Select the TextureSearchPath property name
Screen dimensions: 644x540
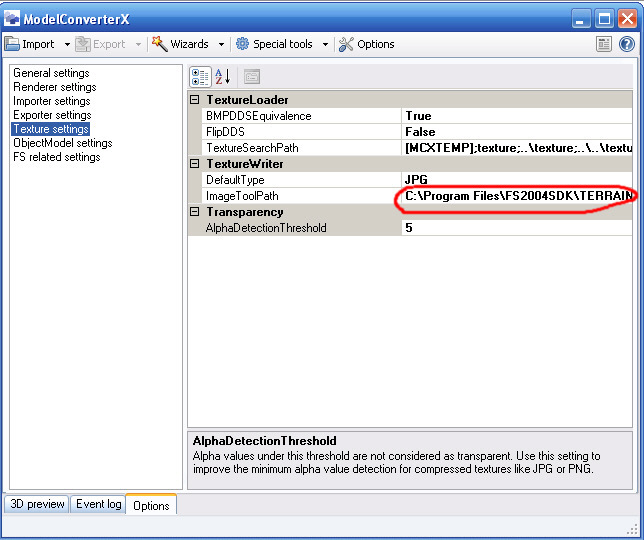[252, 148]
